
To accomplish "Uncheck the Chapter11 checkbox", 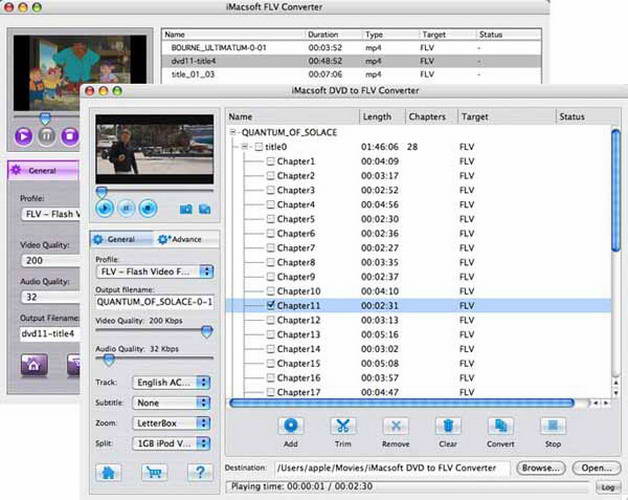I will click(x=271, y=305).
